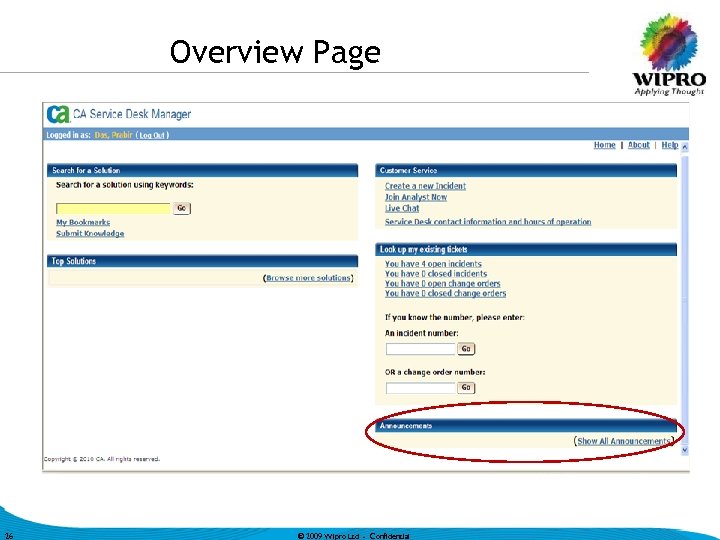Click the scrollbar down arrow
The height and width of the screenshot is (540, 720).
685,450
